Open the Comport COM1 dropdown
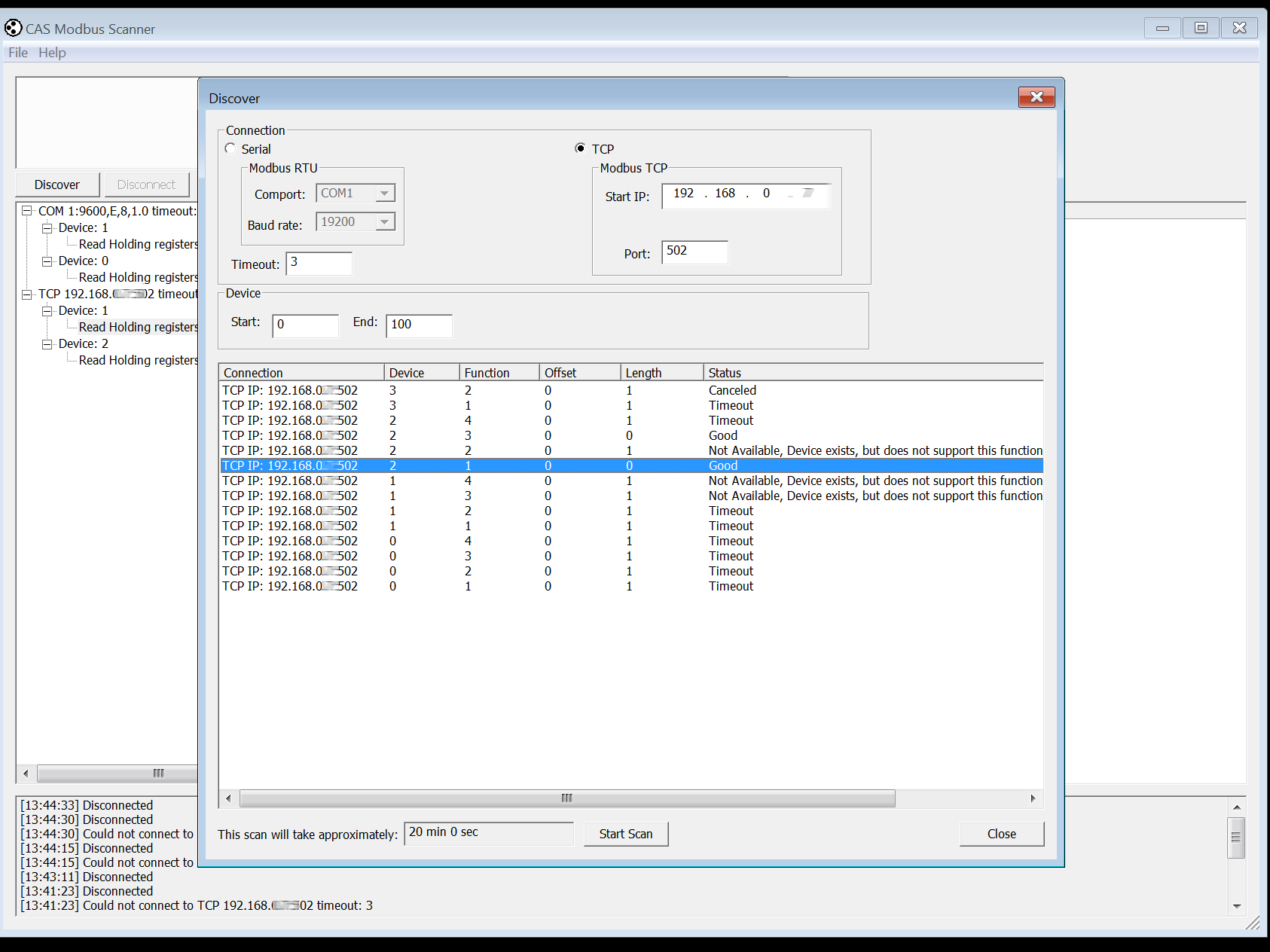1270x952 pixels. [385, 194]
